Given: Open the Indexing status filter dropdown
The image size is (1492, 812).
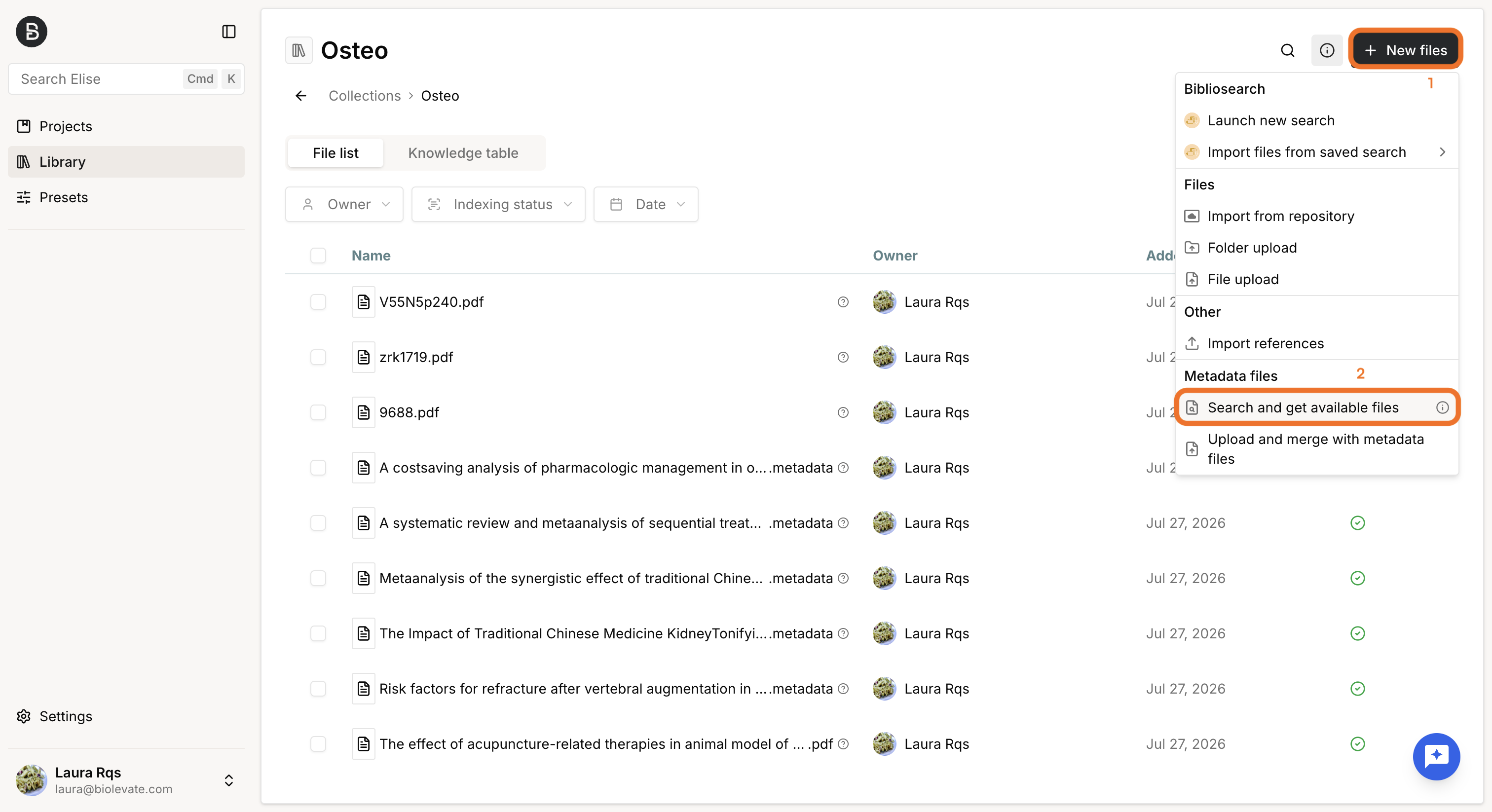Looking at the screenshot, I should click(498, 204).
